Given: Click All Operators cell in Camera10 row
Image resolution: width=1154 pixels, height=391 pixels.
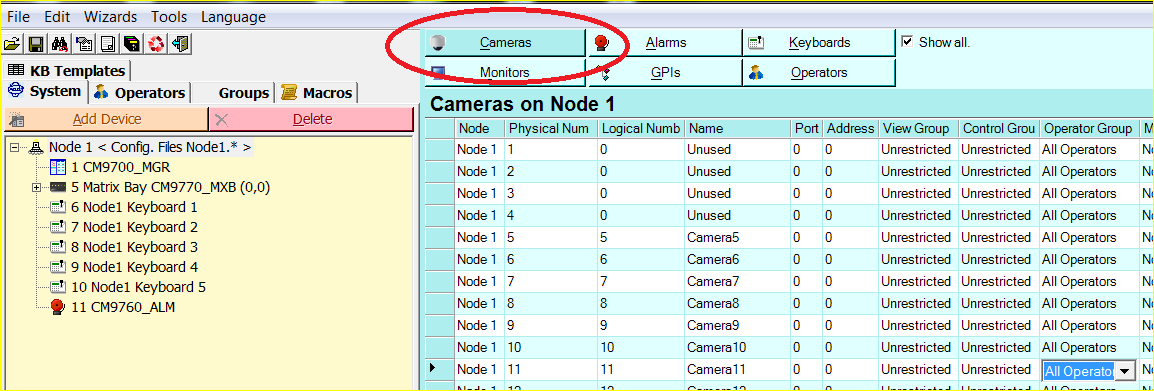Looking at the screenshot, I should click(x=1089, y=348).
